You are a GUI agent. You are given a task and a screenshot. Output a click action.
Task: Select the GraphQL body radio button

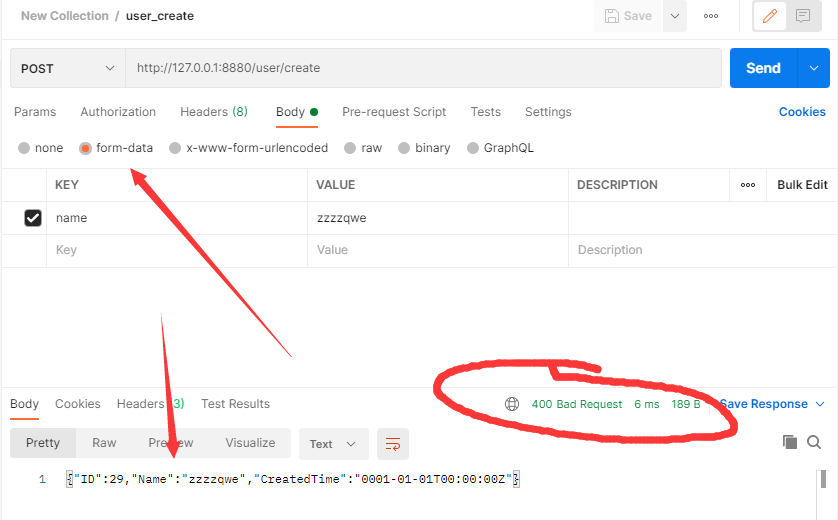[x=472, y=148]
